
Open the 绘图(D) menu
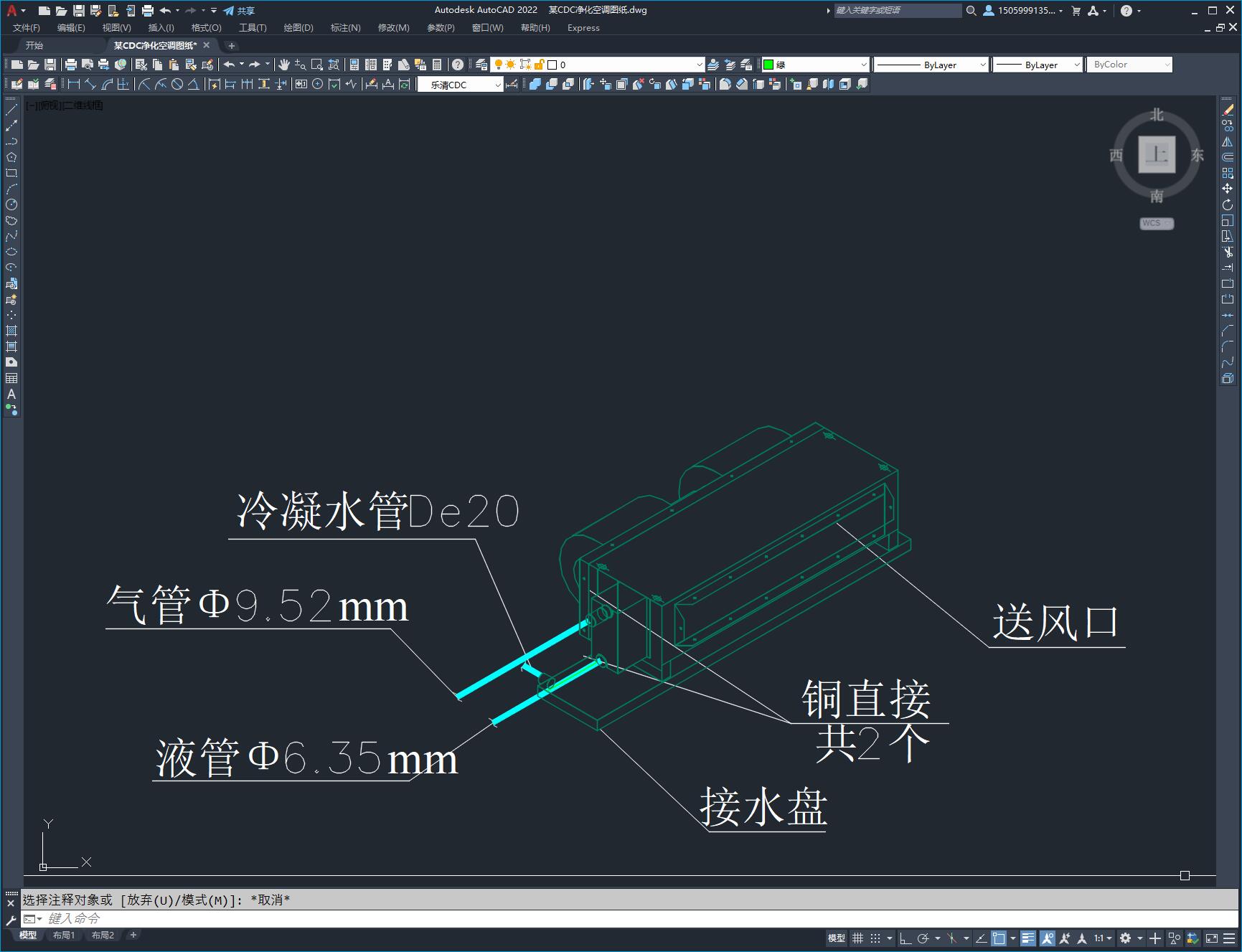click(299, 28)
